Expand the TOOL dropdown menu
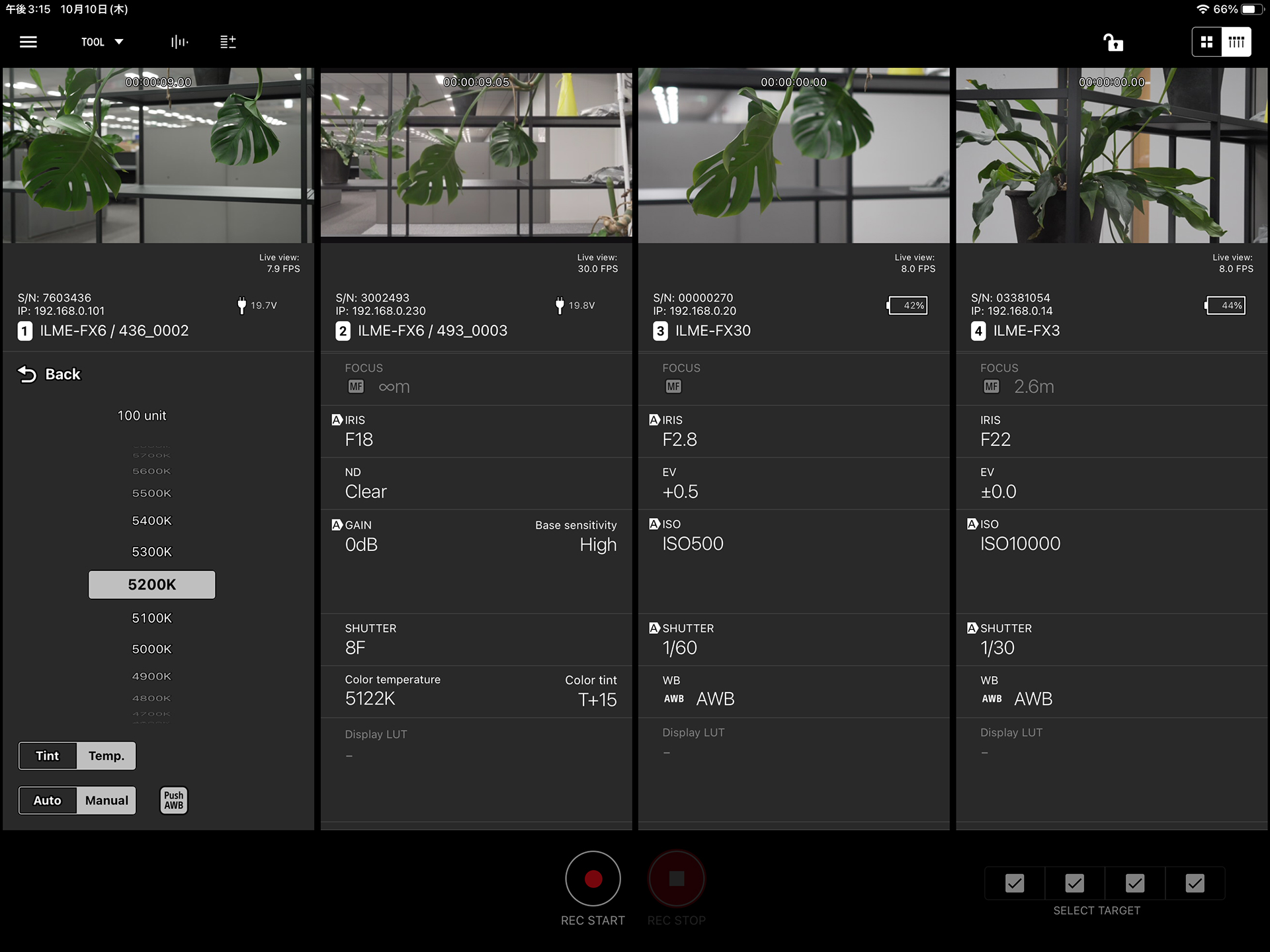The height and width of the screenshot is (952, 1270). 102,42
